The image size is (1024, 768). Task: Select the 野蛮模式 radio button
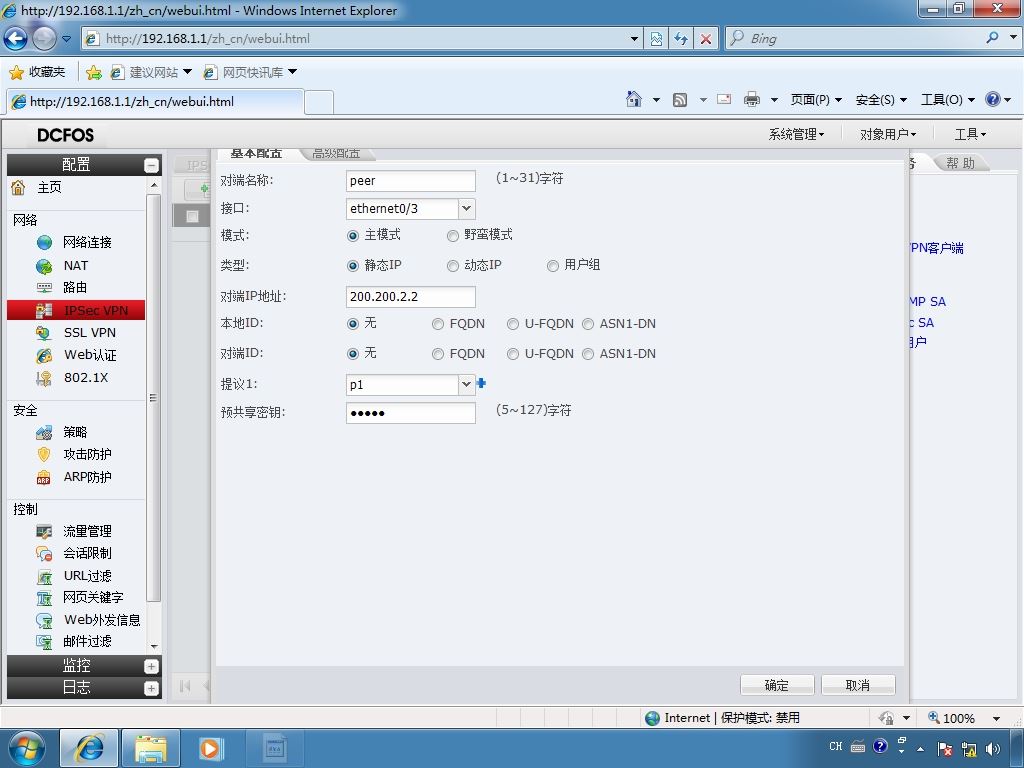(x=453, y=236)
